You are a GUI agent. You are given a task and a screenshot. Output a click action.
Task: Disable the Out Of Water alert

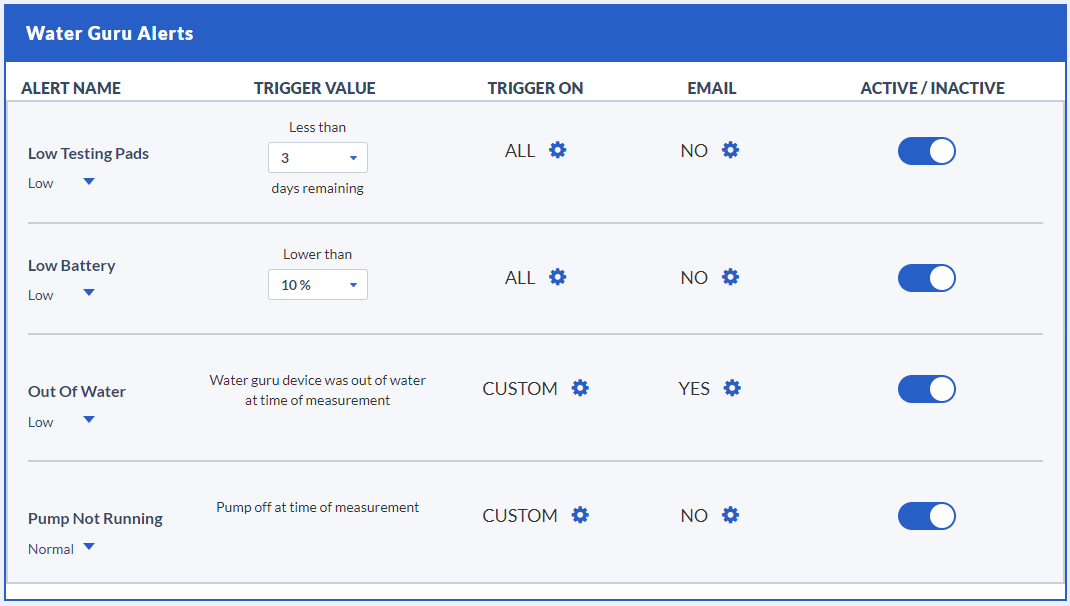click(x=927, y=389)
